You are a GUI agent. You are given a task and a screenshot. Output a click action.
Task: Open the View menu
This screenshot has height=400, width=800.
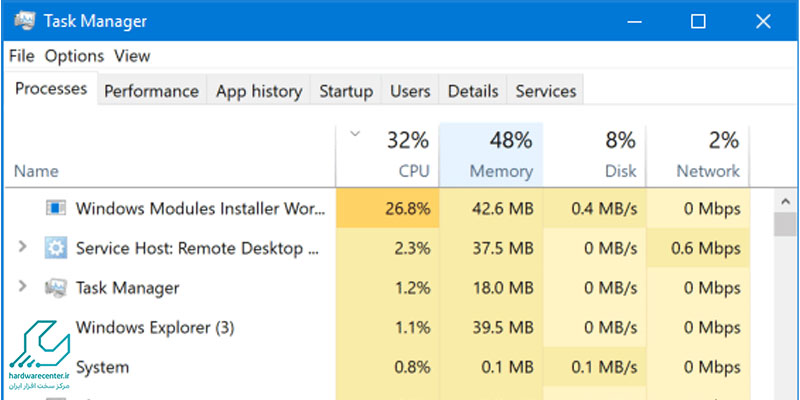point(132,56)
